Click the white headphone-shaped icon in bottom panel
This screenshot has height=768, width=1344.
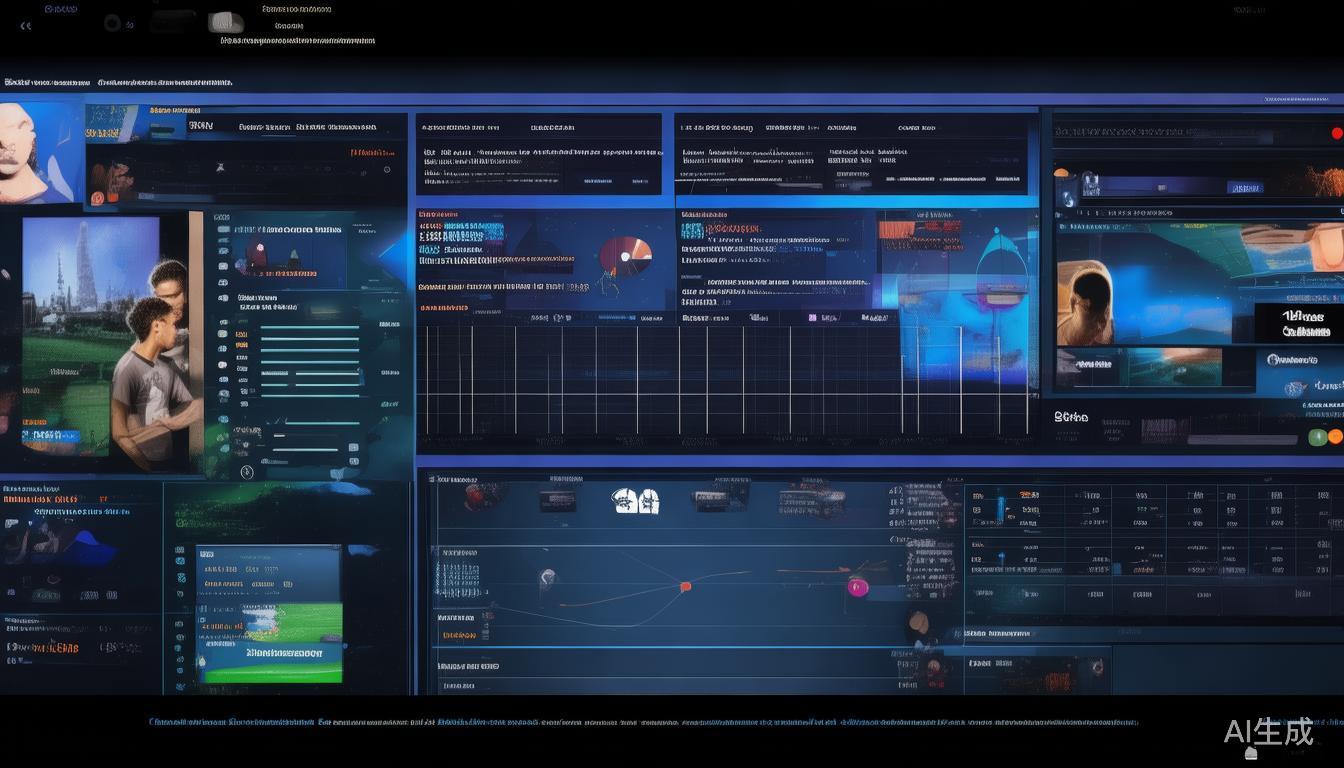coord(635,501)
